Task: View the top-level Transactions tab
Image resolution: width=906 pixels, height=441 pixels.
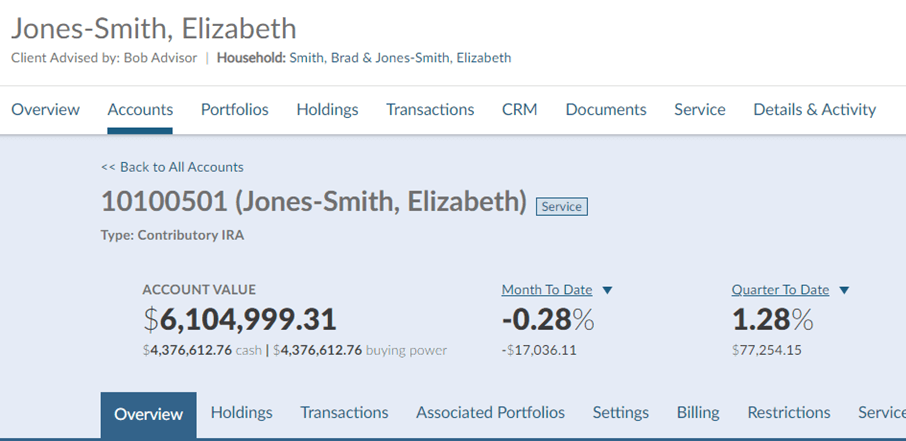Action: tap(430, 110)
